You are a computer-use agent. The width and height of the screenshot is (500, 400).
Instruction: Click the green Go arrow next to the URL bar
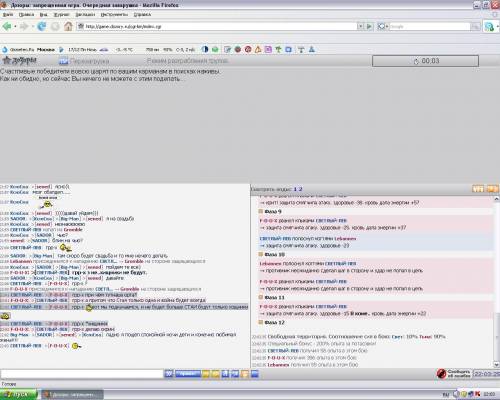point(370,26)
